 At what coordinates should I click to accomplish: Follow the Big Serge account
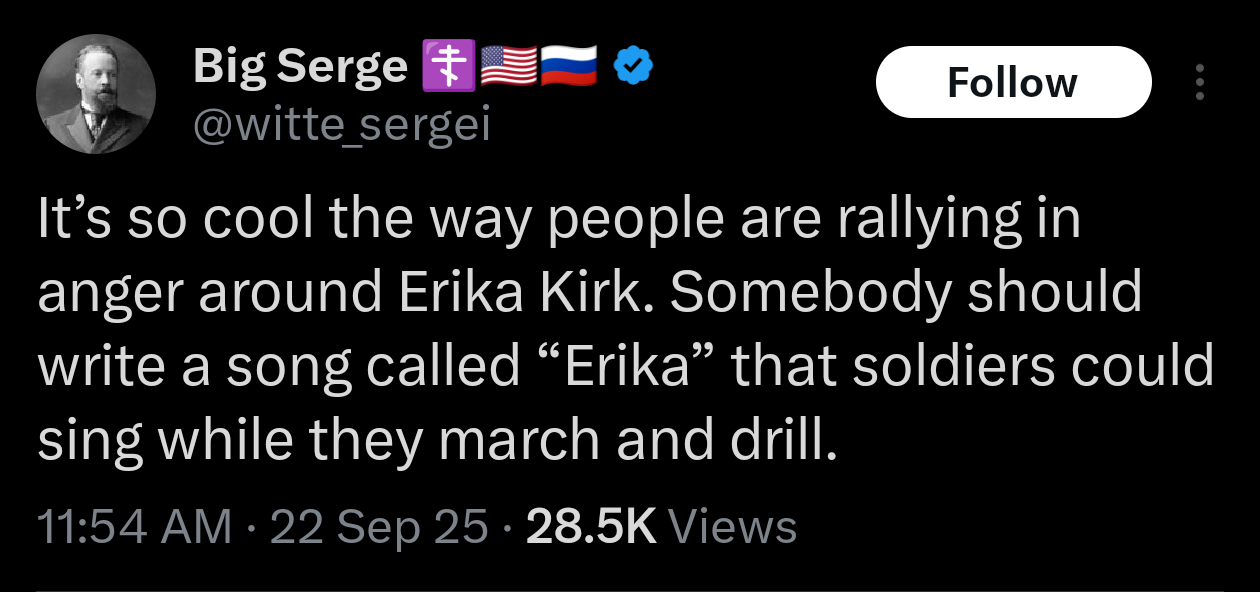[1013, 82]
